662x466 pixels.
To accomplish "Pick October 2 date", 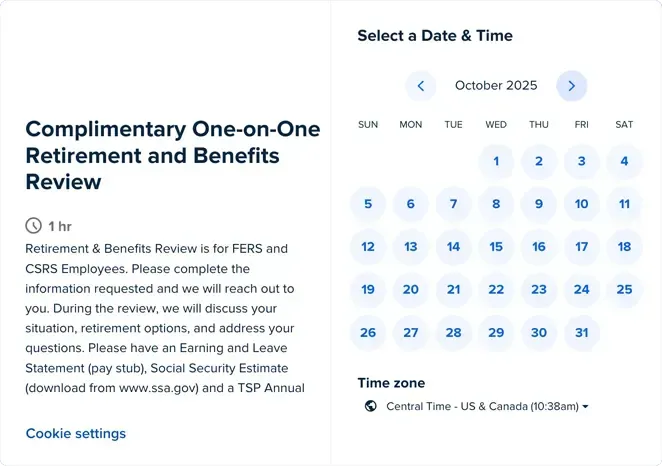I will [539, 161].
